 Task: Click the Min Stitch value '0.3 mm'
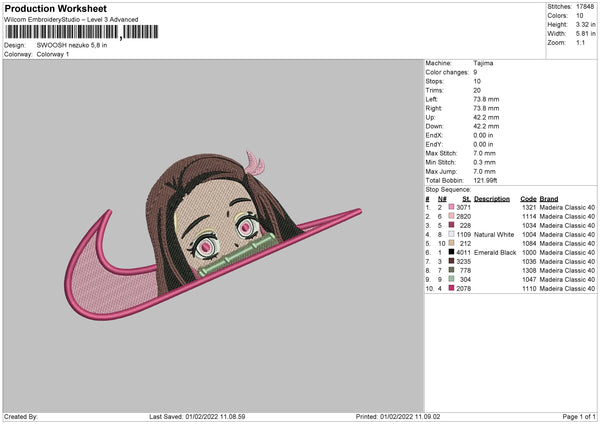(484, 162)
